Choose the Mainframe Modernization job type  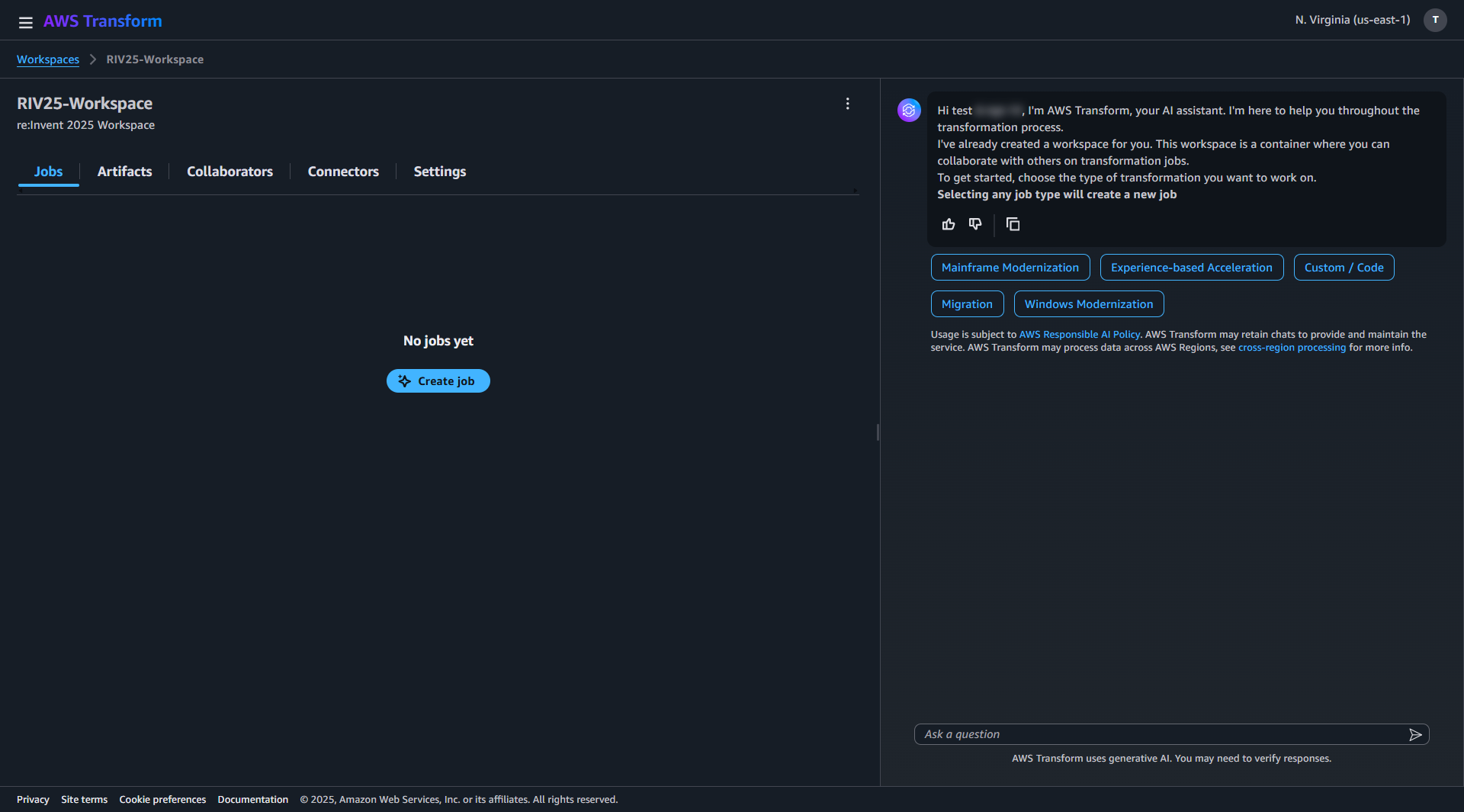coord(1010,268)
